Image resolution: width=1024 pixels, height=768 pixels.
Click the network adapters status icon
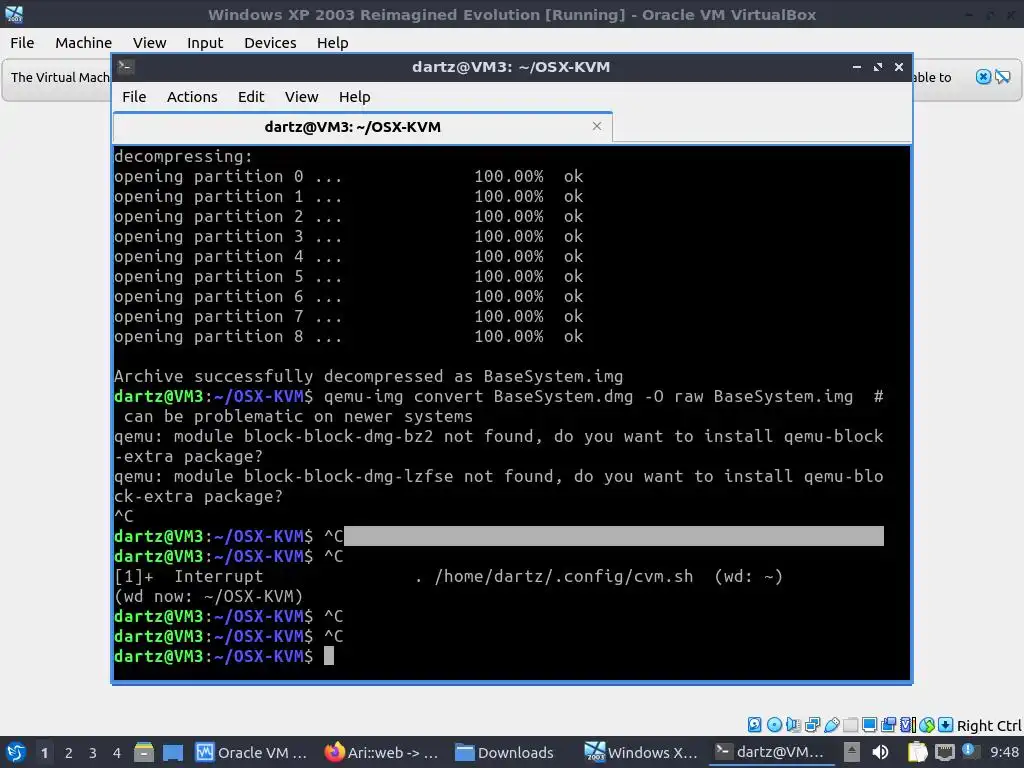[812, 724]
